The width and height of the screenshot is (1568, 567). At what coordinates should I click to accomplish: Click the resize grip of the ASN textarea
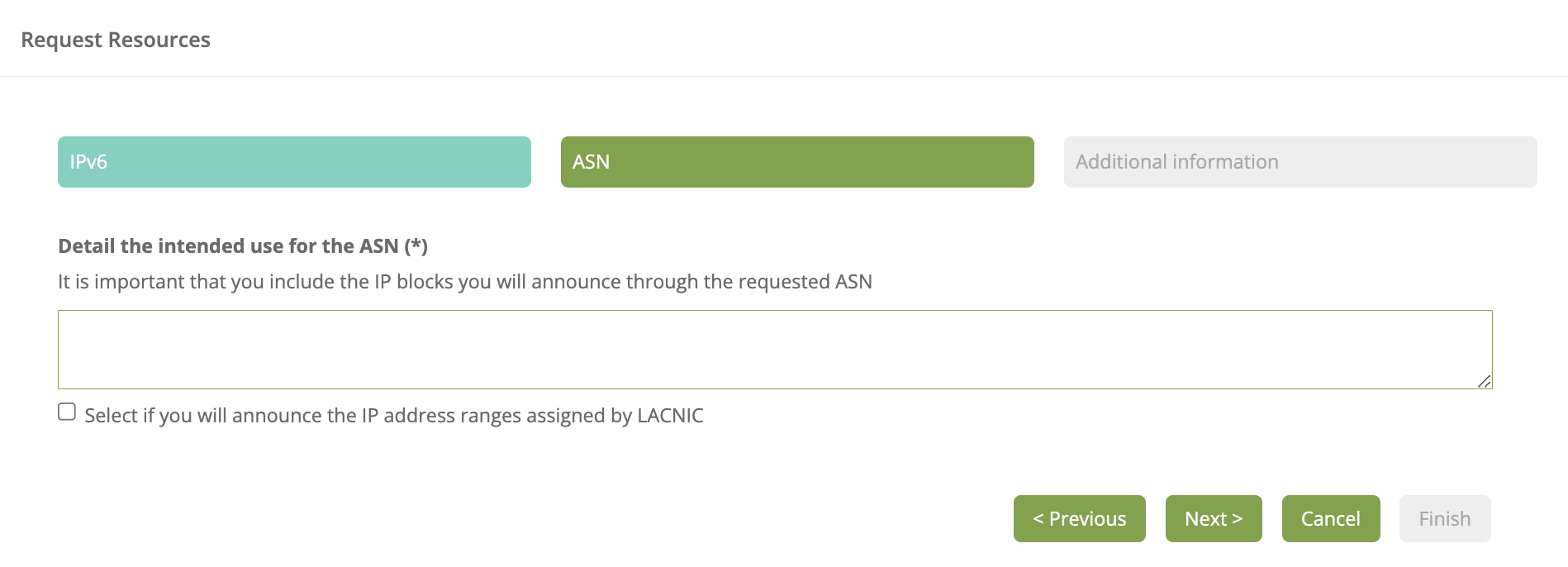pyautogui.click(x=1484, y=381)
